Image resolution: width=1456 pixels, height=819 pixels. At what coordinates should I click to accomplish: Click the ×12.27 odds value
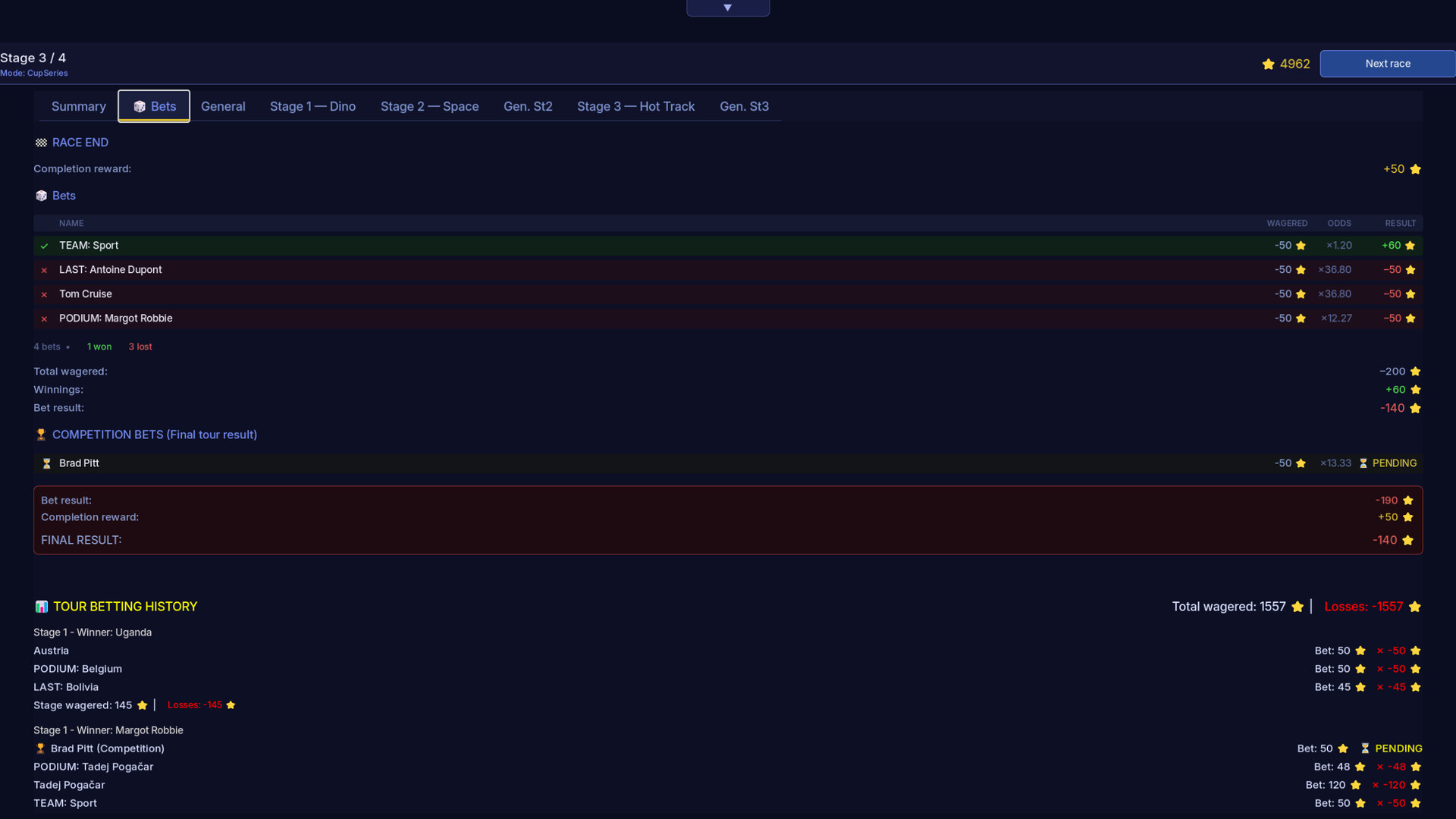1336,318
